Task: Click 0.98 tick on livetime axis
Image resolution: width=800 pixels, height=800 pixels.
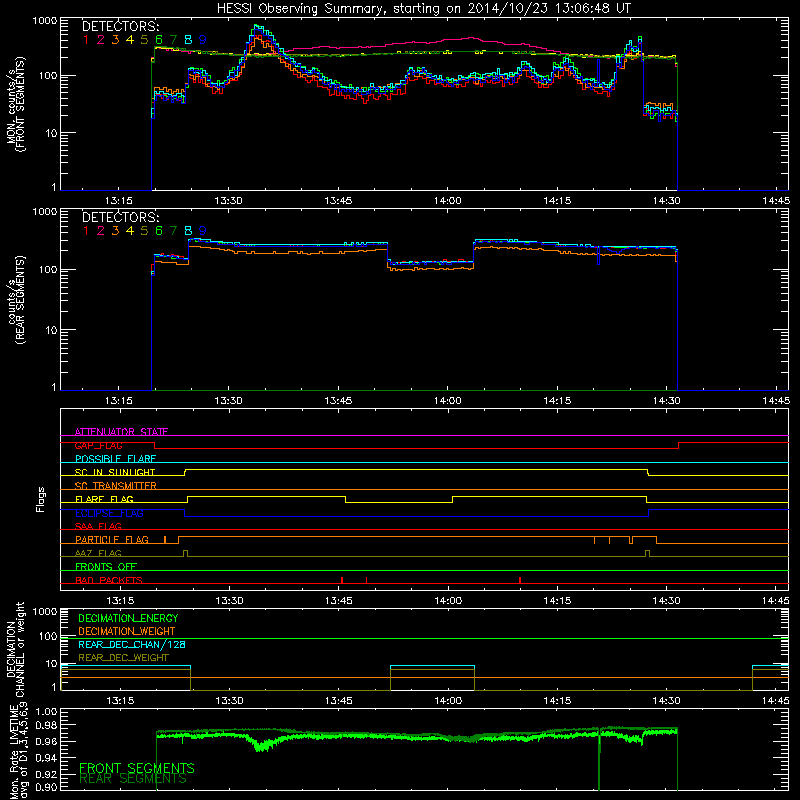Action: tap(46, 725)
